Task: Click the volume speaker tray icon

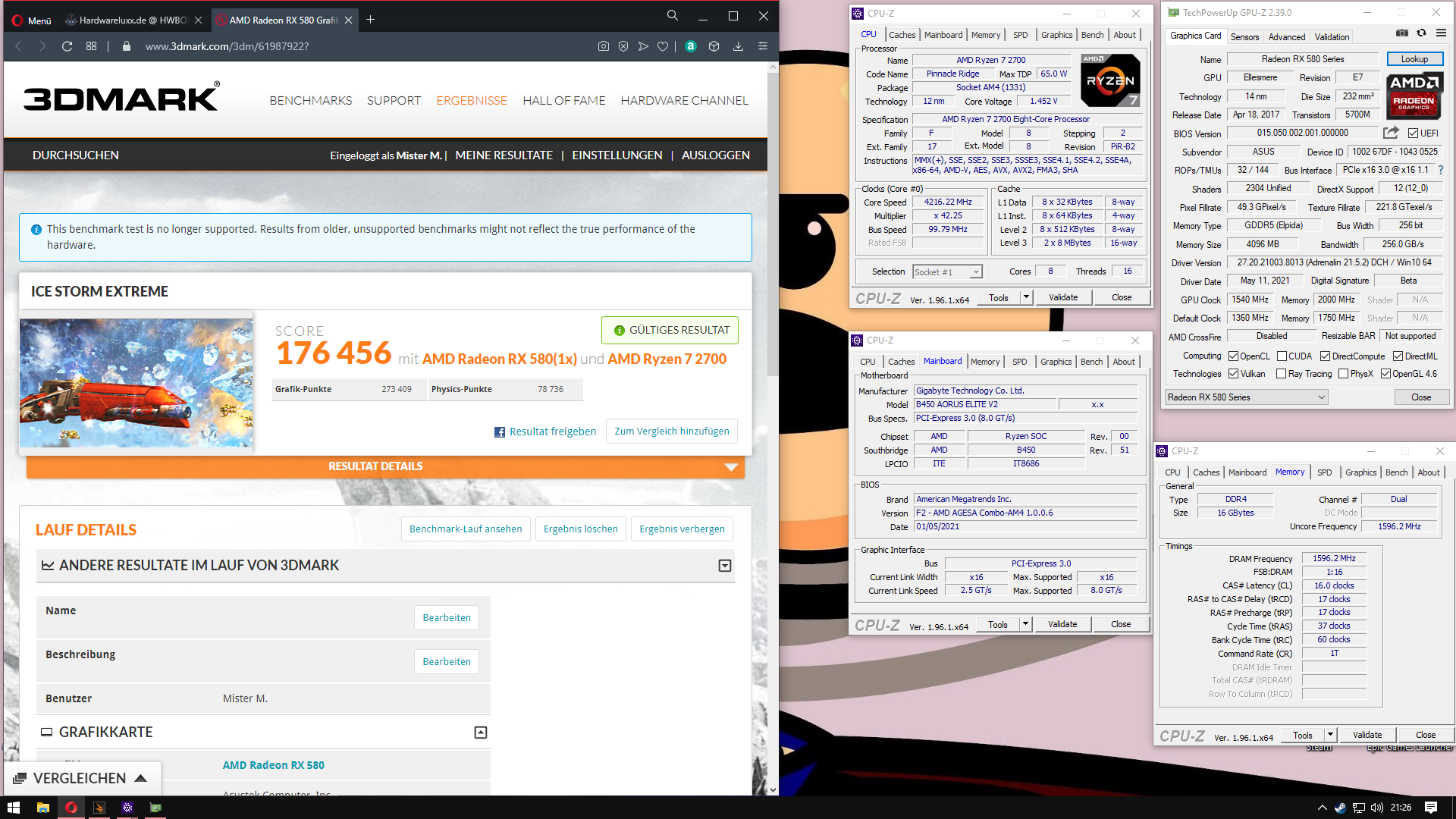Action: (x=1377, y=808)
